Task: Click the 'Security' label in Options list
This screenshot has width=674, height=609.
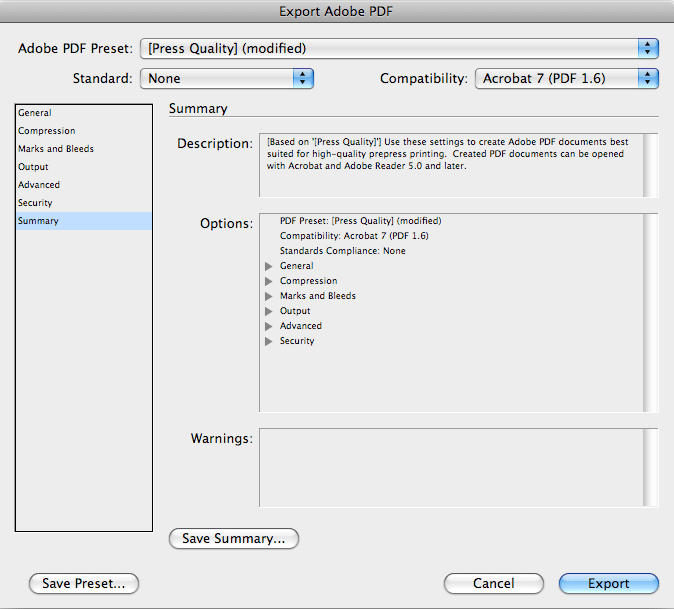Action: pyautogui.click(x=297, y=341)
